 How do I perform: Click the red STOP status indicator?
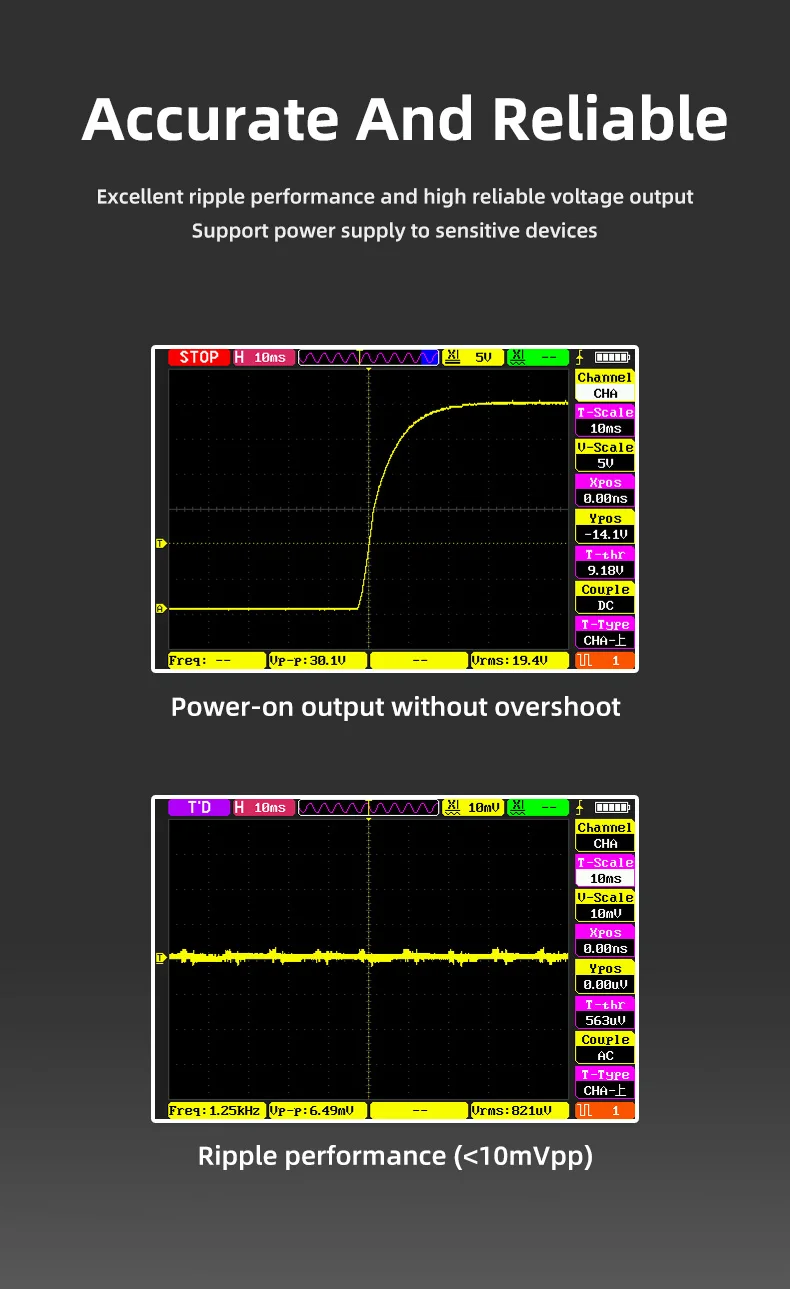tap(199, 357)
